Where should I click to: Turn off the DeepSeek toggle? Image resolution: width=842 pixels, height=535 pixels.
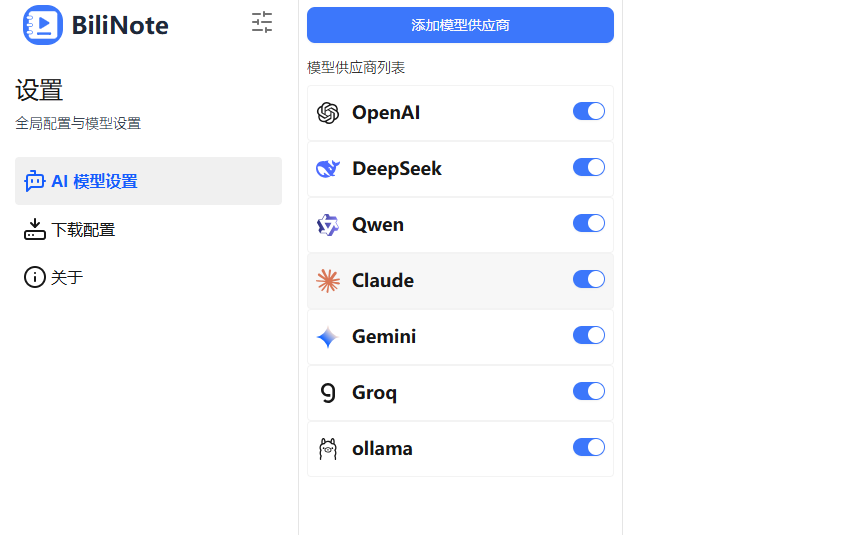(x=589, y=167)
